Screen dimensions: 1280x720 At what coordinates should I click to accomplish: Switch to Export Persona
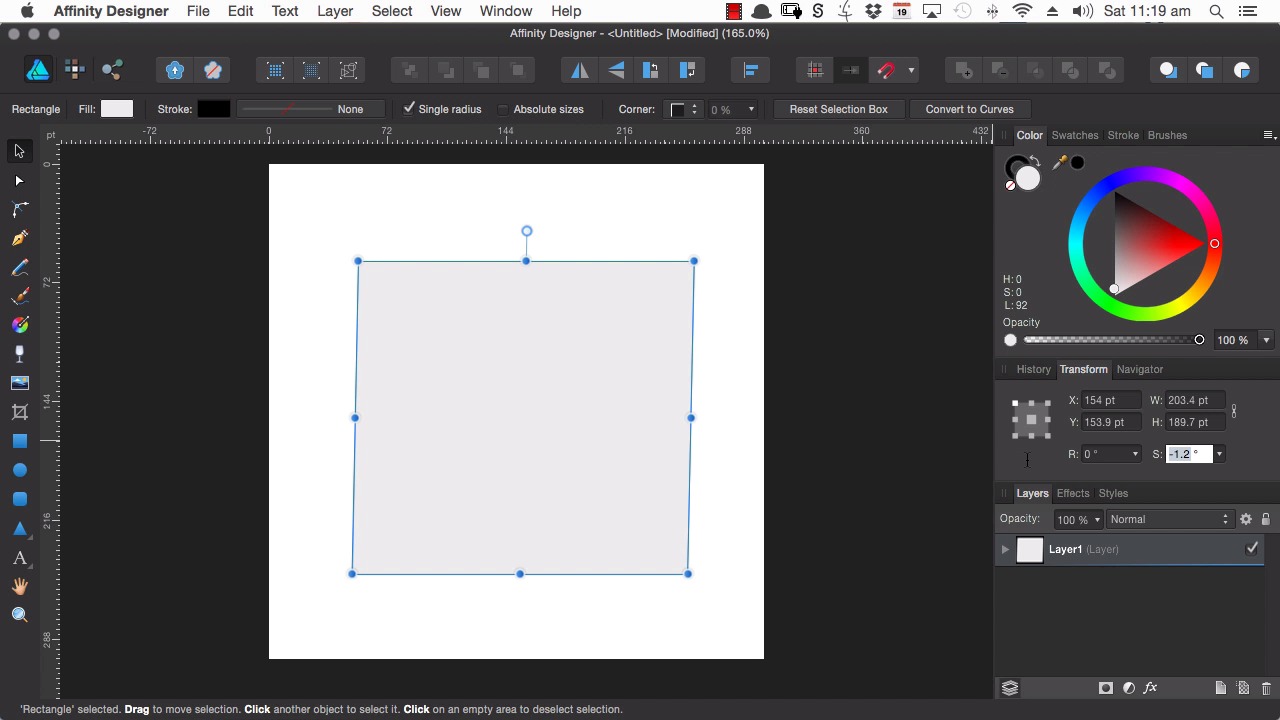click(x=112, y=70)
